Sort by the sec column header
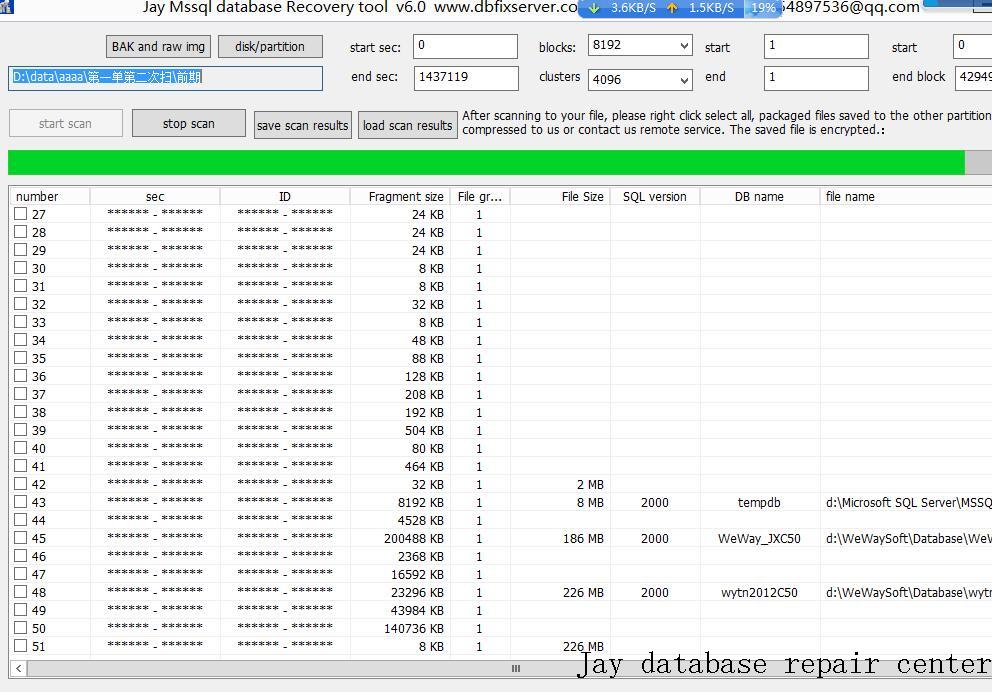 (x=155, y=196)
